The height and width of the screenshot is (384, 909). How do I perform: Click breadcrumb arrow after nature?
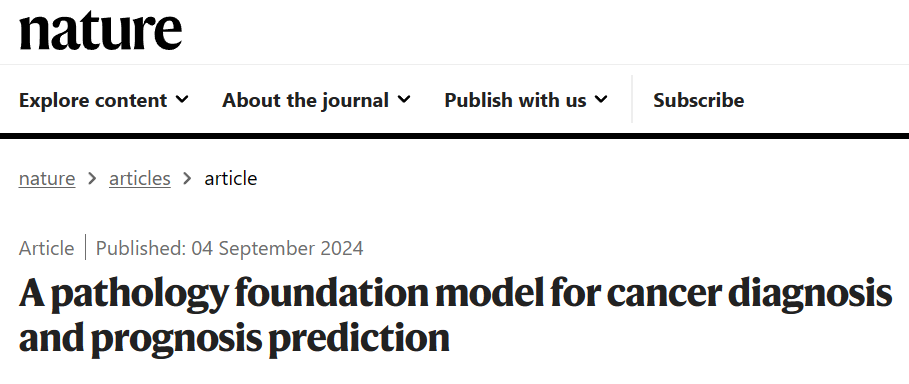click(x=92, y=179)
